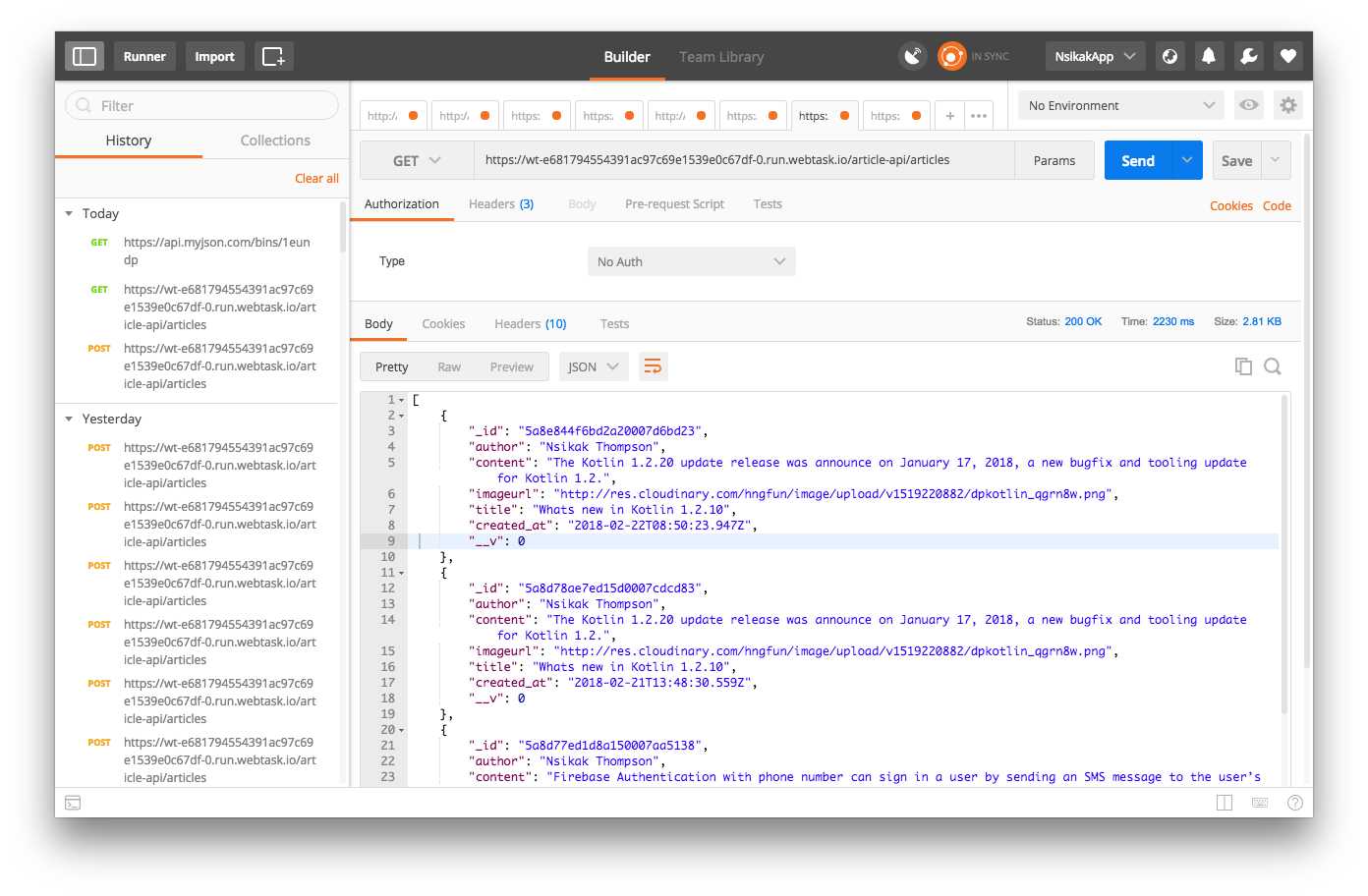Toggle the sidebar panel icon
The width and height of the screenshot is (1368, 896).
click(x=84, y=56)
